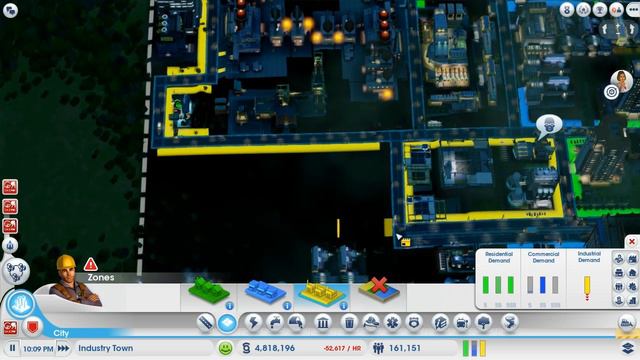Open the Police badge menu
Image resolution: width=640 pixels, height=360 pixels.
click(414, 323)
